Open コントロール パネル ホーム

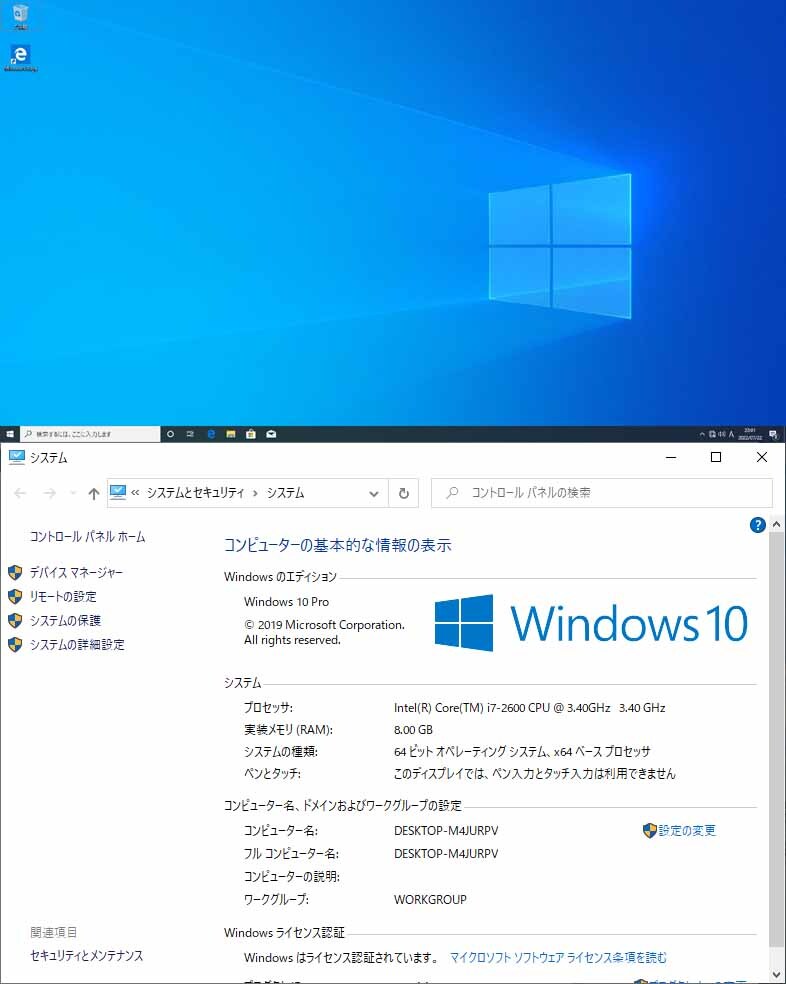point(87,537)
